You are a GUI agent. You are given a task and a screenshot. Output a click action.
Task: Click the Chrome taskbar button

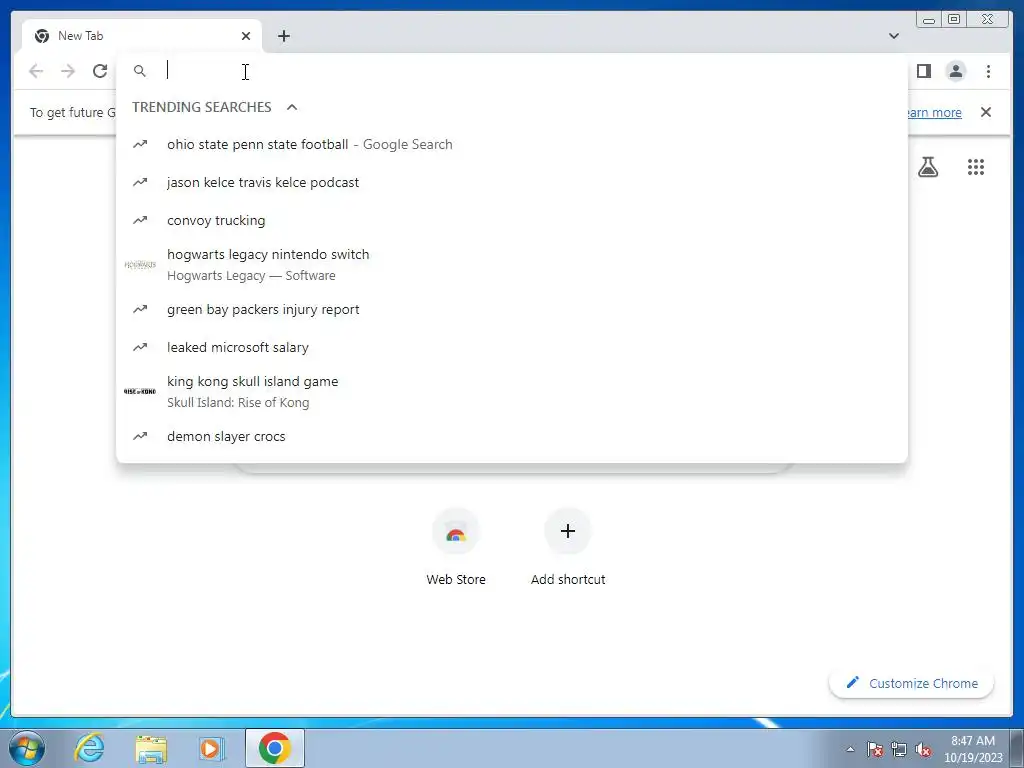pyautogui.click(x=275, y=748)
